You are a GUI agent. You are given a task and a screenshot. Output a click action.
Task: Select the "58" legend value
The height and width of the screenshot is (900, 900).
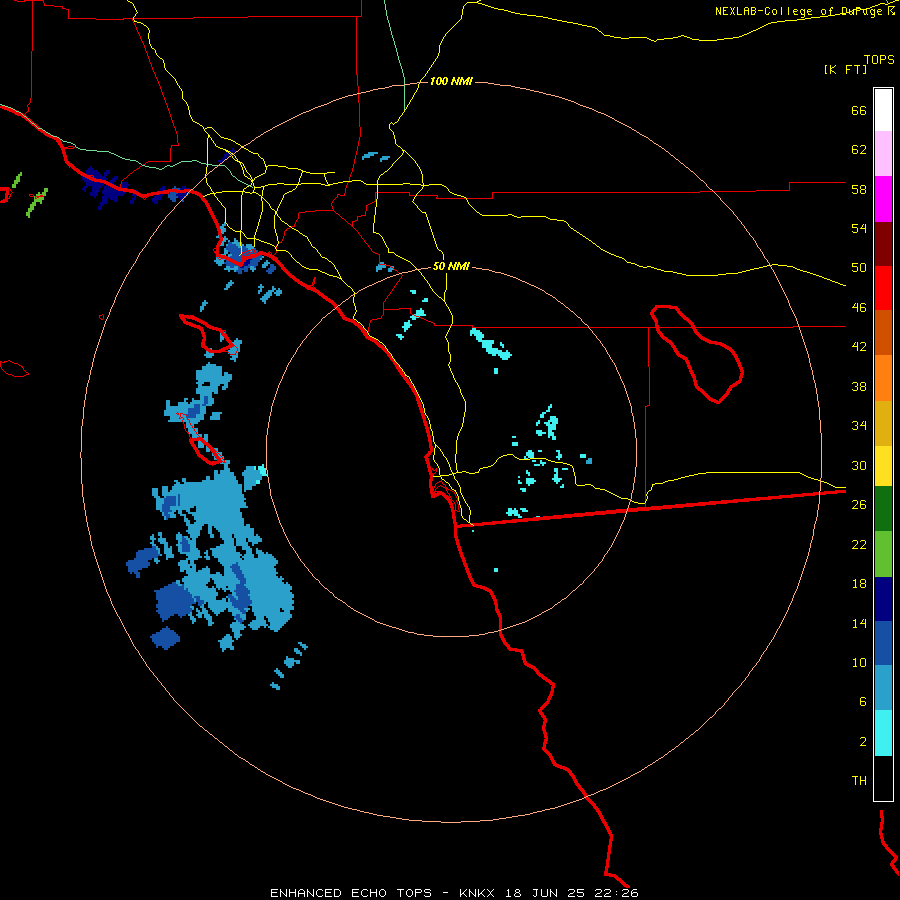(x=859, y=189)
